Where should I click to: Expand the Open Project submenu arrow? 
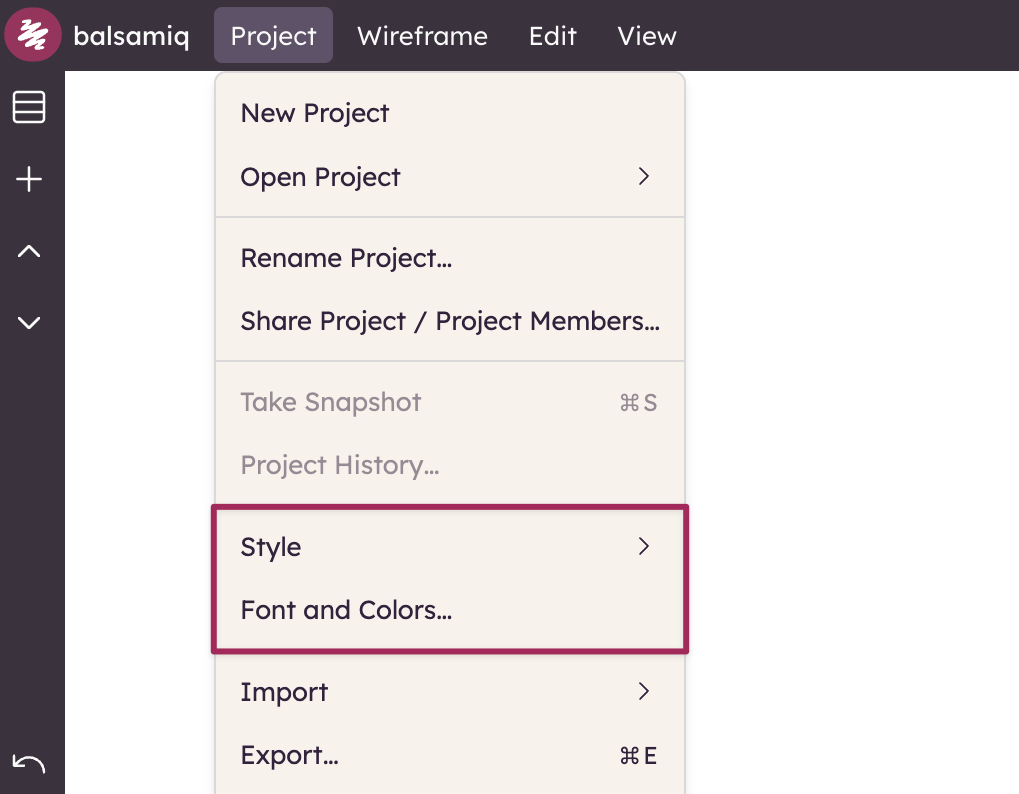(644, 177)
